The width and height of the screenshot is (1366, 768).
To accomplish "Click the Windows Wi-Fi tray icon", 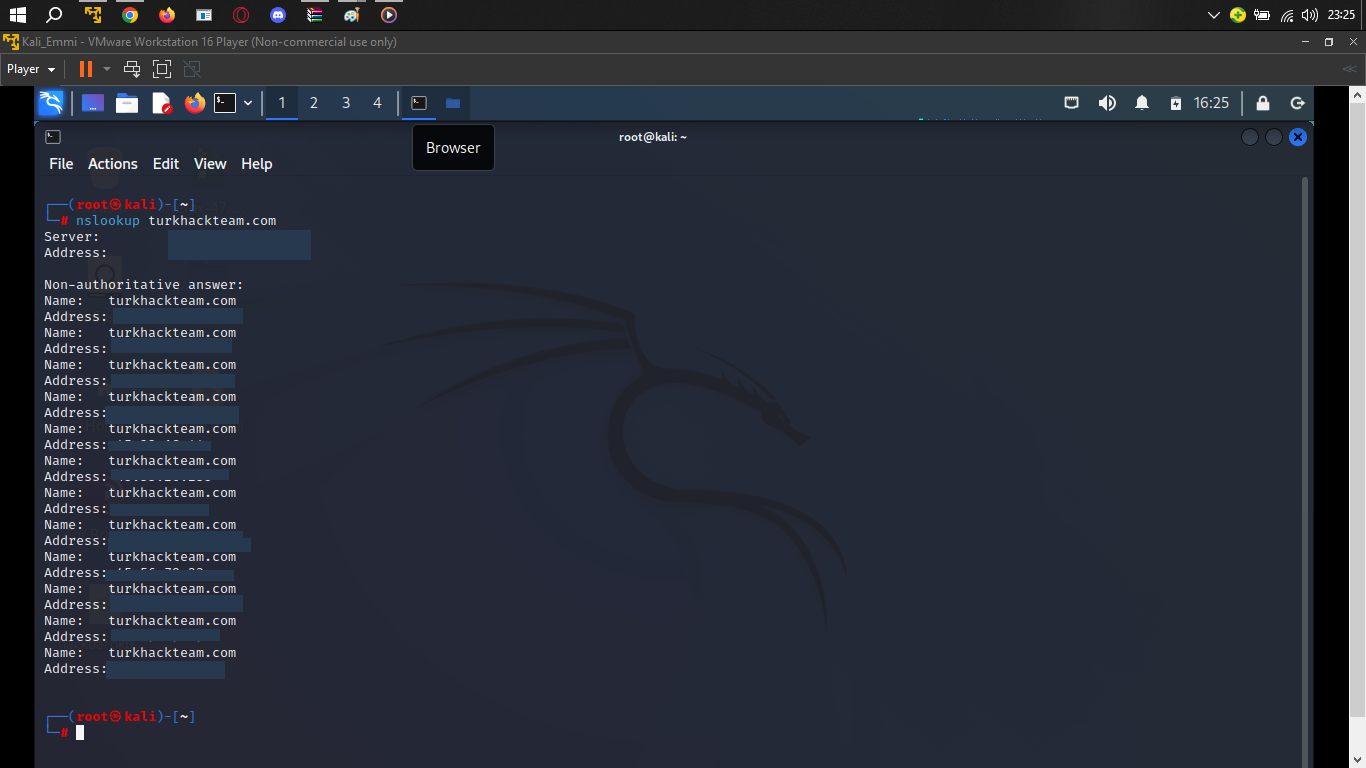I will coord(1287,15).
